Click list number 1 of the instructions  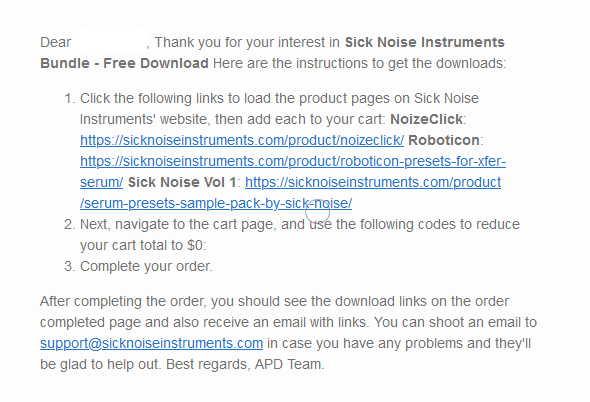tap(70, 99)
